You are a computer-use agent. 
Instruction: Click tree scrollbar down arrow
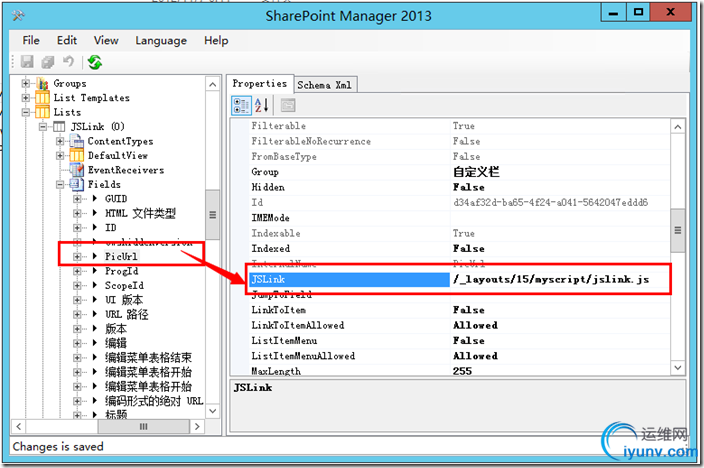tap(212, 411)
